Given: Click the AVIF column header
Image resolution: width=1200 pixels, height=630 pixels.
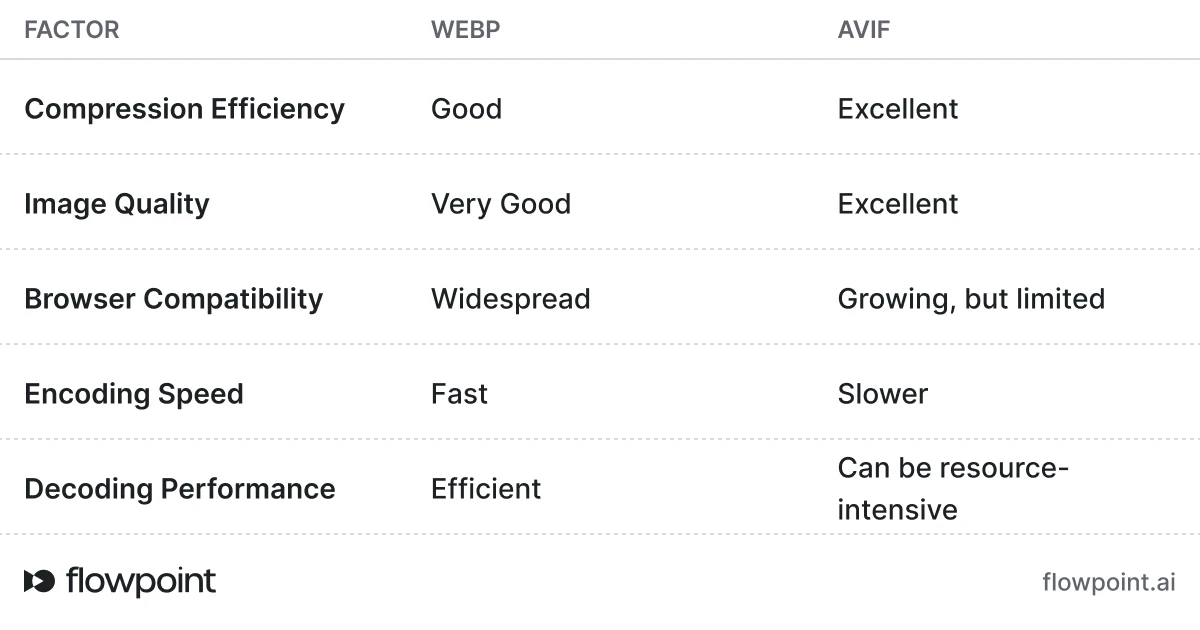Looking at the screenshot, I should (x=863, y=30).
